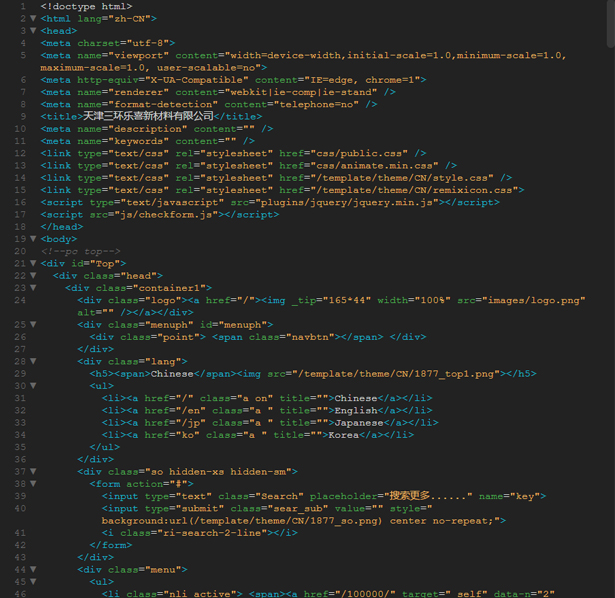The width and height of the screenshot is (615, 598).
Task: Collapse the body tag fold arrow on line 19
Action: [33, 239]
